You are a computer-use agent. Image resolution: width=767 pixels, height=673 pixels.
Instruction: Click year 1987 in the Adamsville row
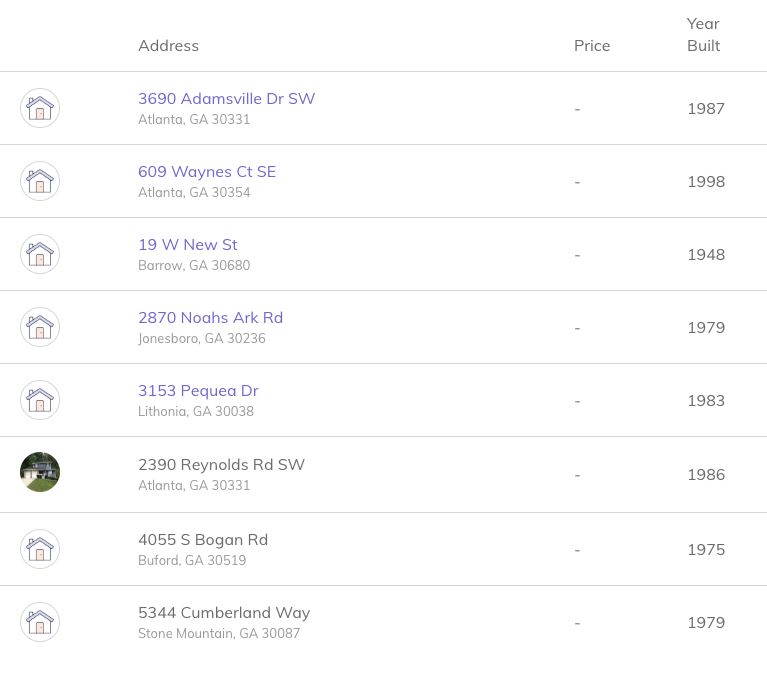706,109
